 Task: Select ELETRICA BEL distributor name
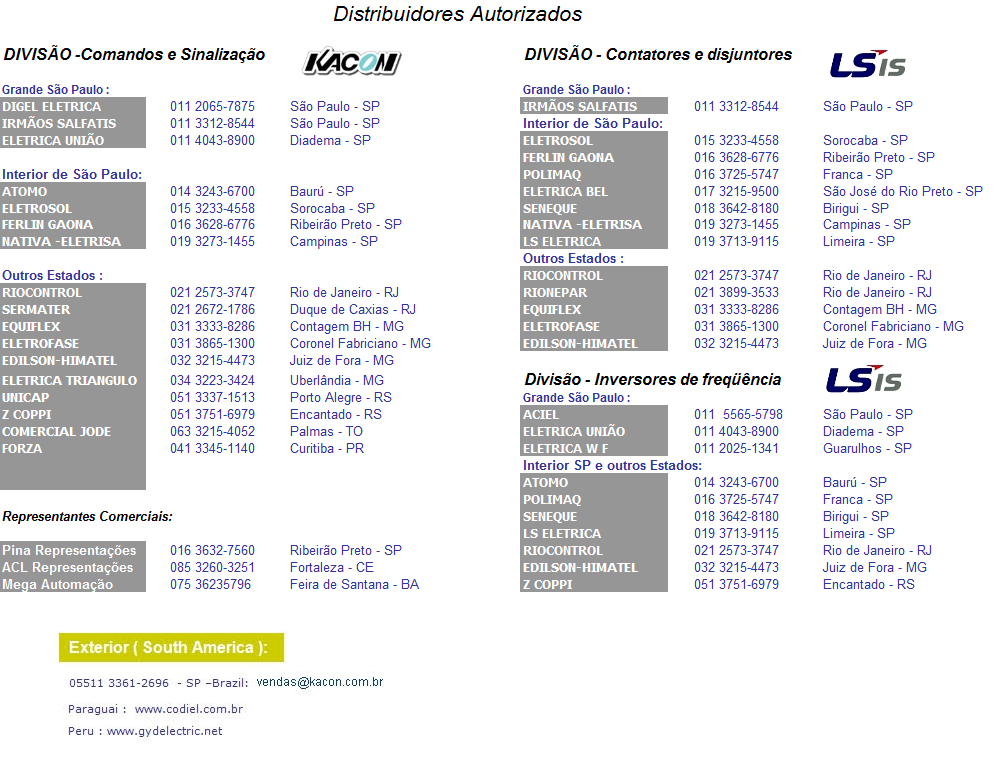pos(565,191)
